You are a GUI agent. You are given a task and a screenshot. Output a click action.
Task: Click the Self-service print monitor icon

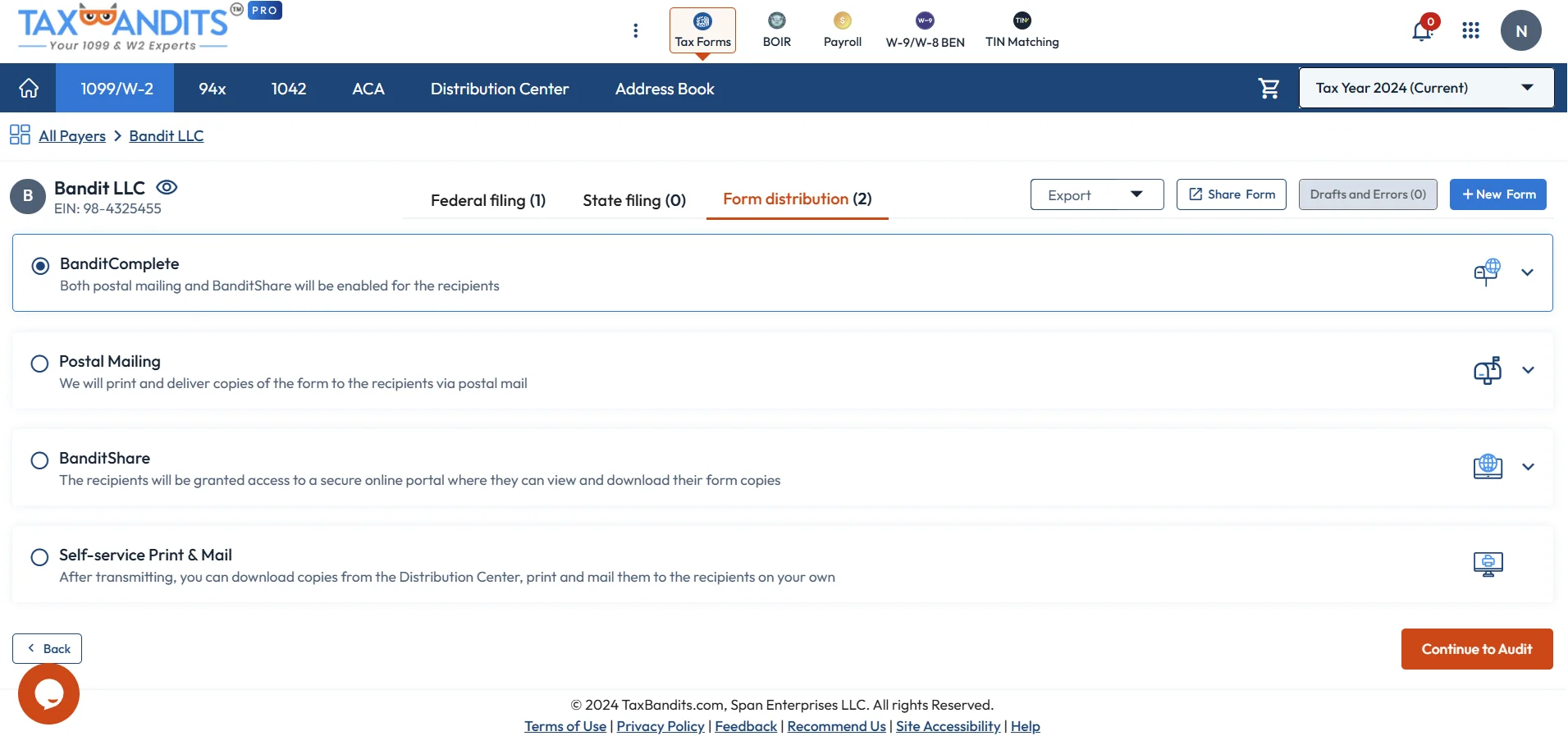click(x=1488, y=564)
